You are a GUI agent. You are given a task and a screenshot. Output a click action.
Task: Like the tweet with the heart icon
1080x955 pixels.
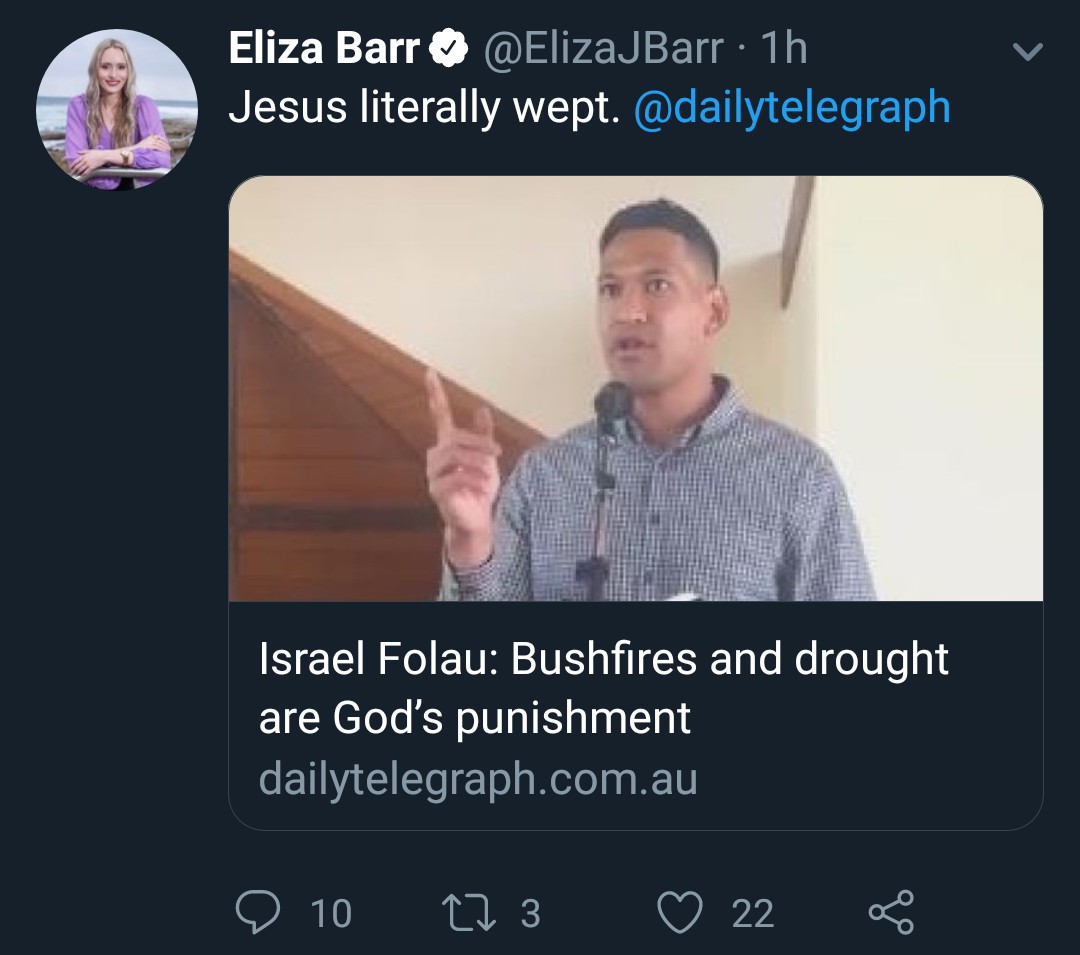[x=680, y=912]
